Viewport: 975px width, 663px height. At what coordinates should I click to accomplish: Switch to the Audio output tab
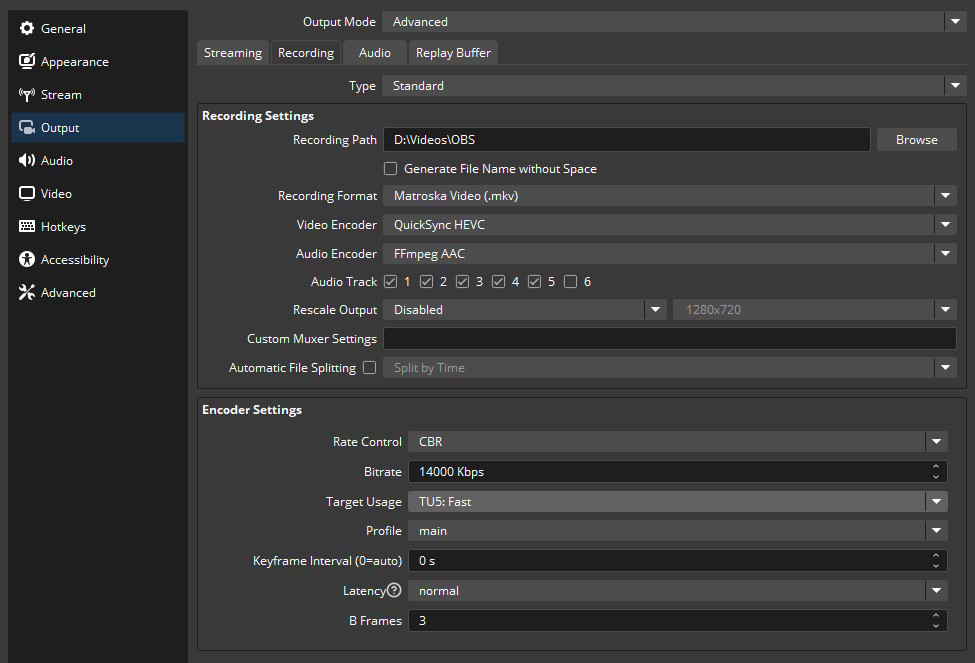tap(374, 53)
